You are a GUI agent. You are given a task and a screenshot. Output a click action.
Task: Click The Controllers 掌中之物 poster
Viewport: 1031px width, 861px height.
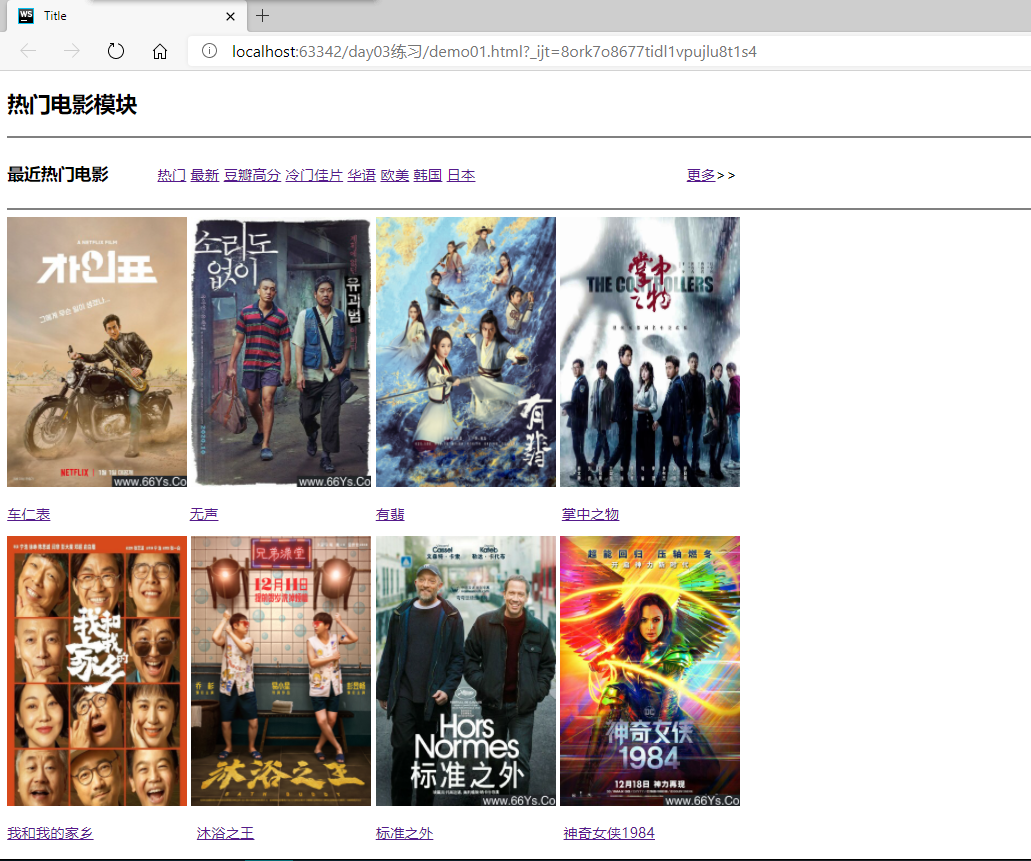[x=650, y=352]
